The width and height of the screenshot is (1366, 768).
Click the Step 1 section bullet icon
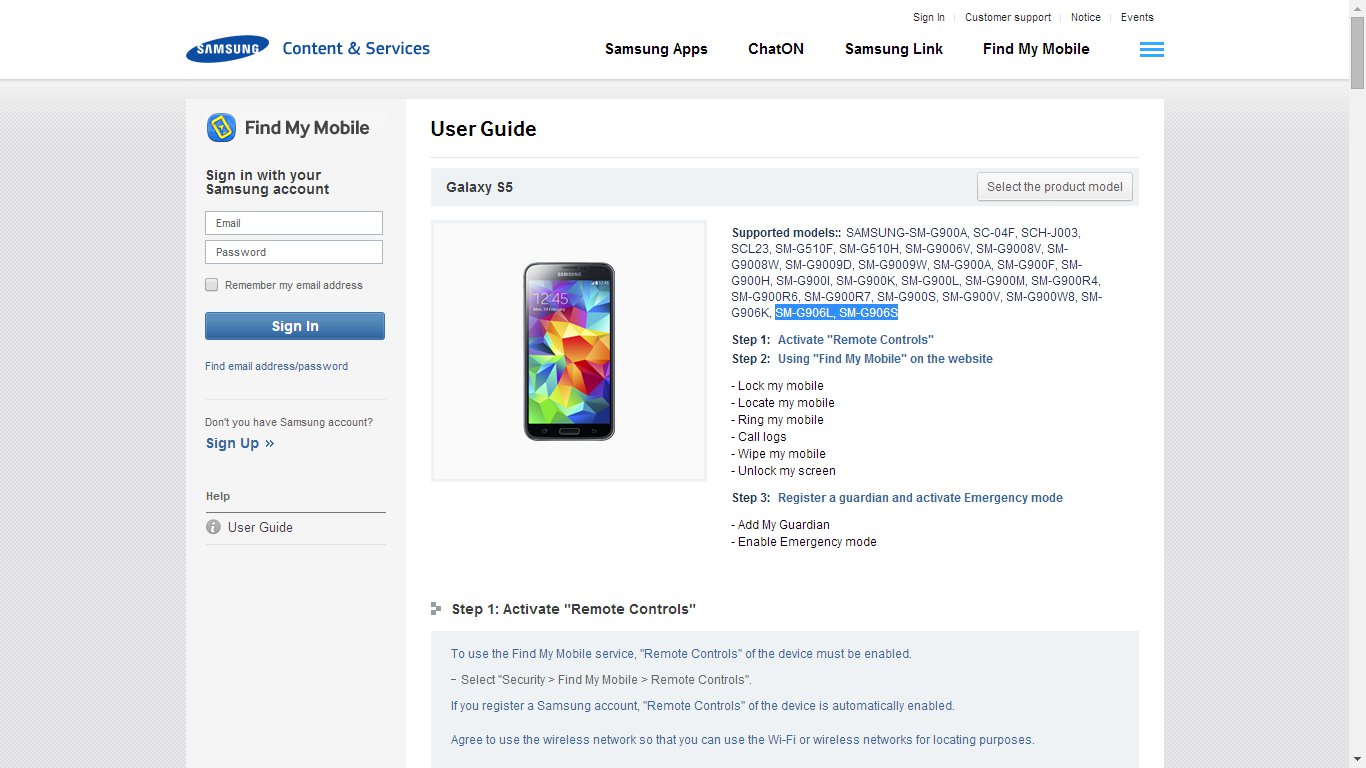click(x=436, y=608)
